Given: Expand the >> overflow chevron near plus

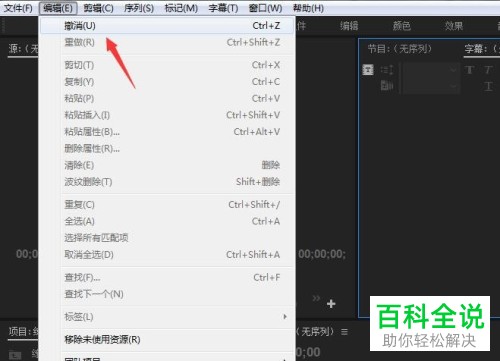Looking at the screenshot, I should 316,298.
